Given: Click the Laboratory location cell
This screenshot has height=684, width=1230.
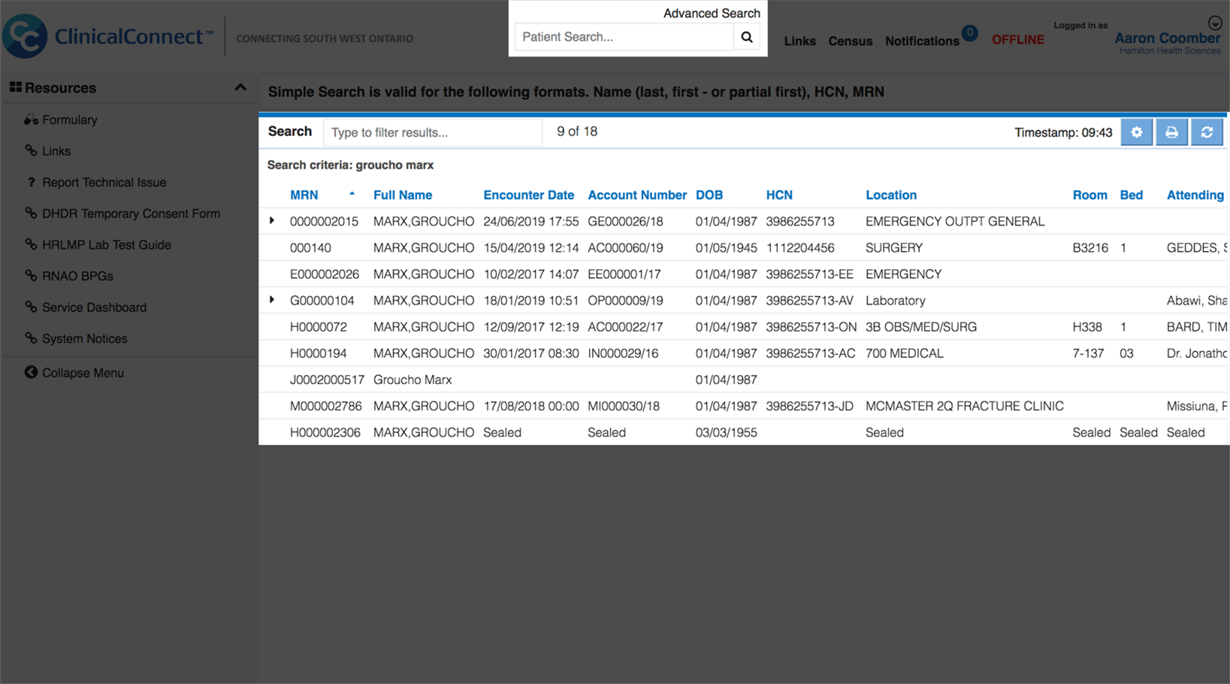Looking at the screenshot, I should [895, 300].
